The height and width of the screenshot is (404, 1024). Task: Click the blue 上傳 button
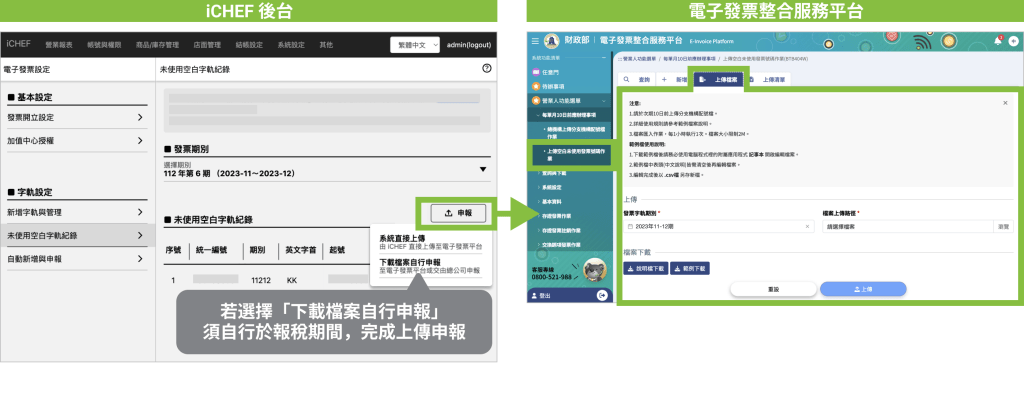[865, 288]
